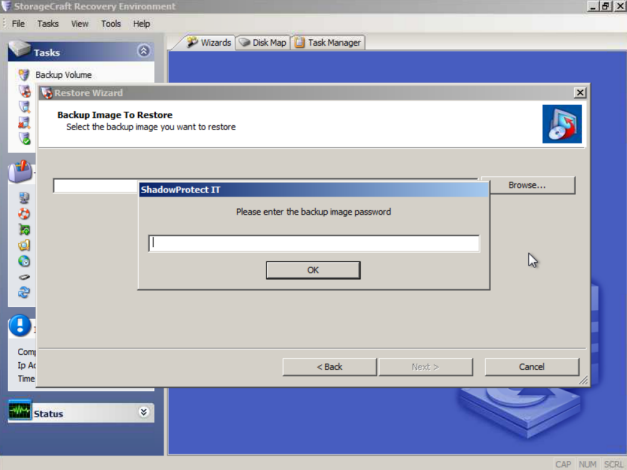Open the Tasks menu
This screenshot has height=470, width=627.
(48, 24)
